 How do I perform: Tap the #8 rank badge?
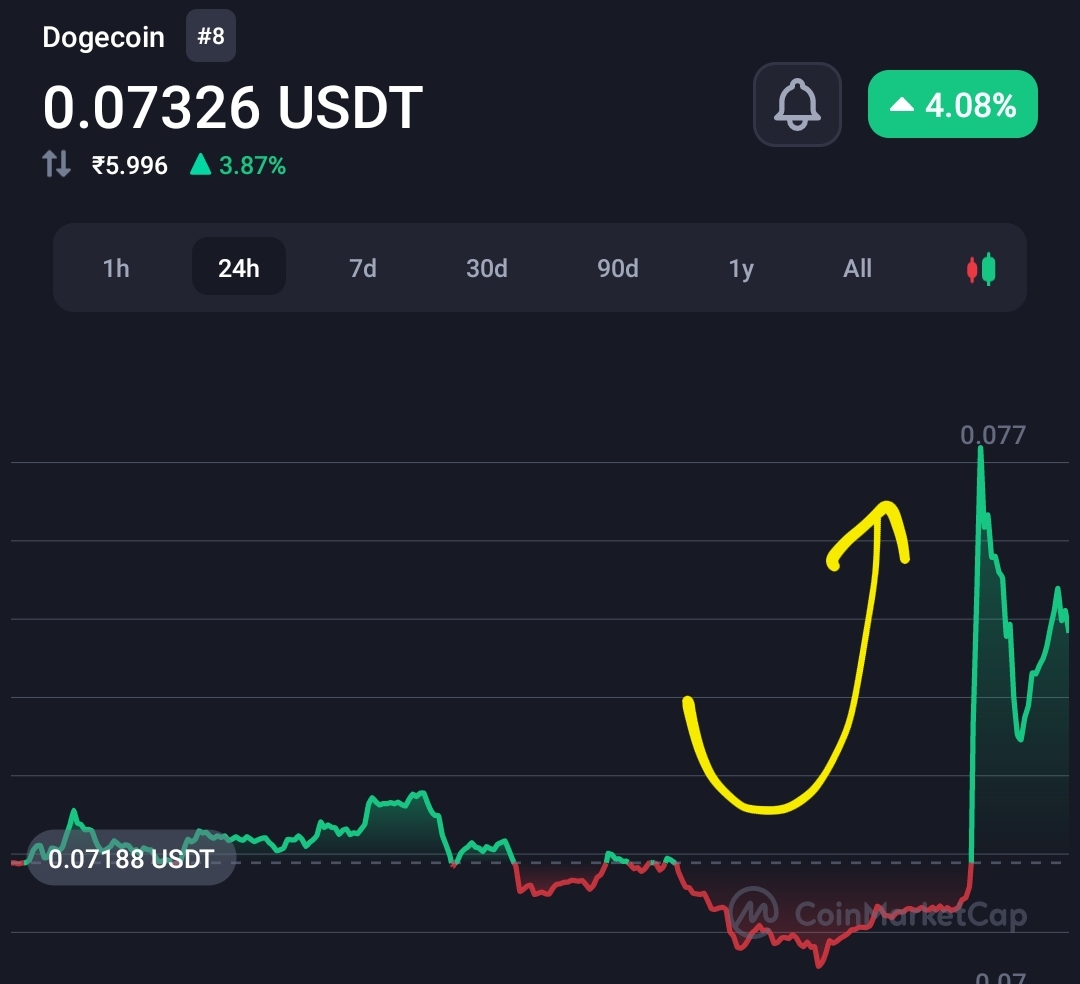[x=211, y=36]
